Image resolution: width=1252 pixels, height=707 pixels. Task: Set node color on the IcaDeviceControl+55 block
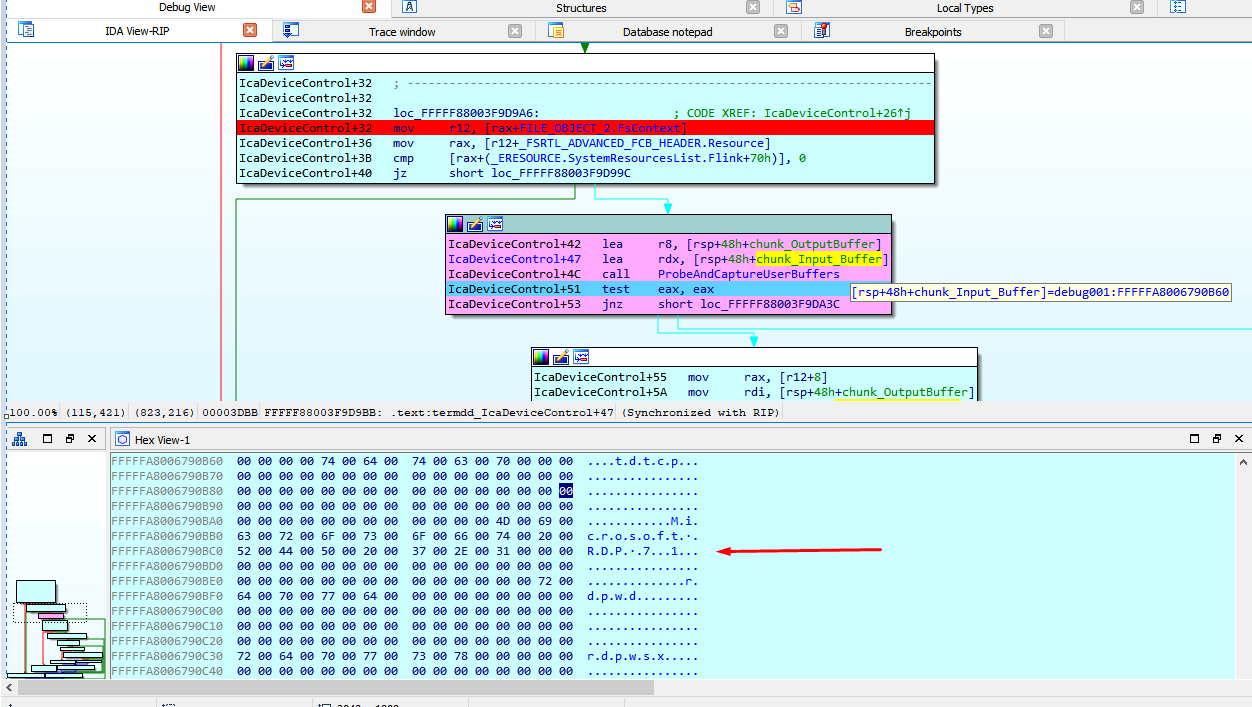coord(541,357)
